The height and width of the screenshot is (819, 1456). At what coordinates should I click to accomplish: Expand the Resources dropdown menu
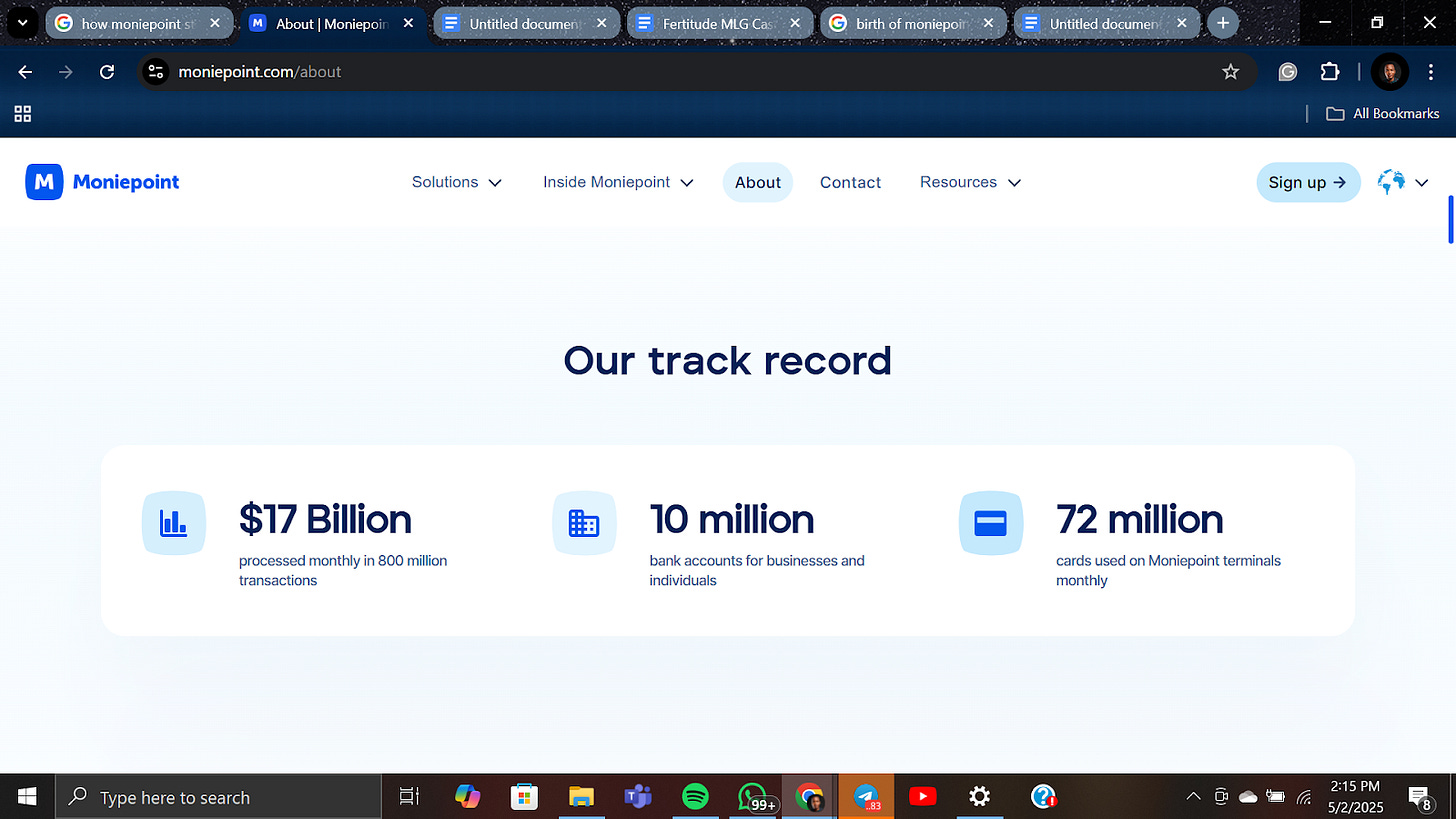click(970, 182)
